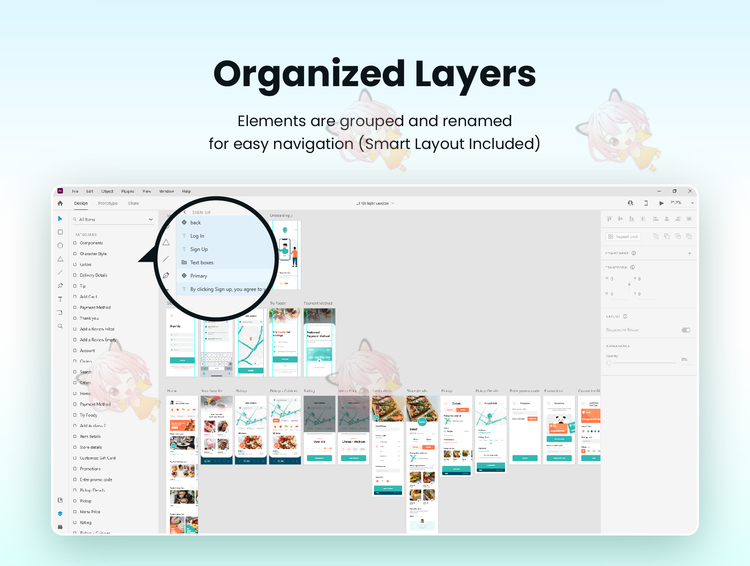
Task: Pick the Text tool
Action: 60,299
